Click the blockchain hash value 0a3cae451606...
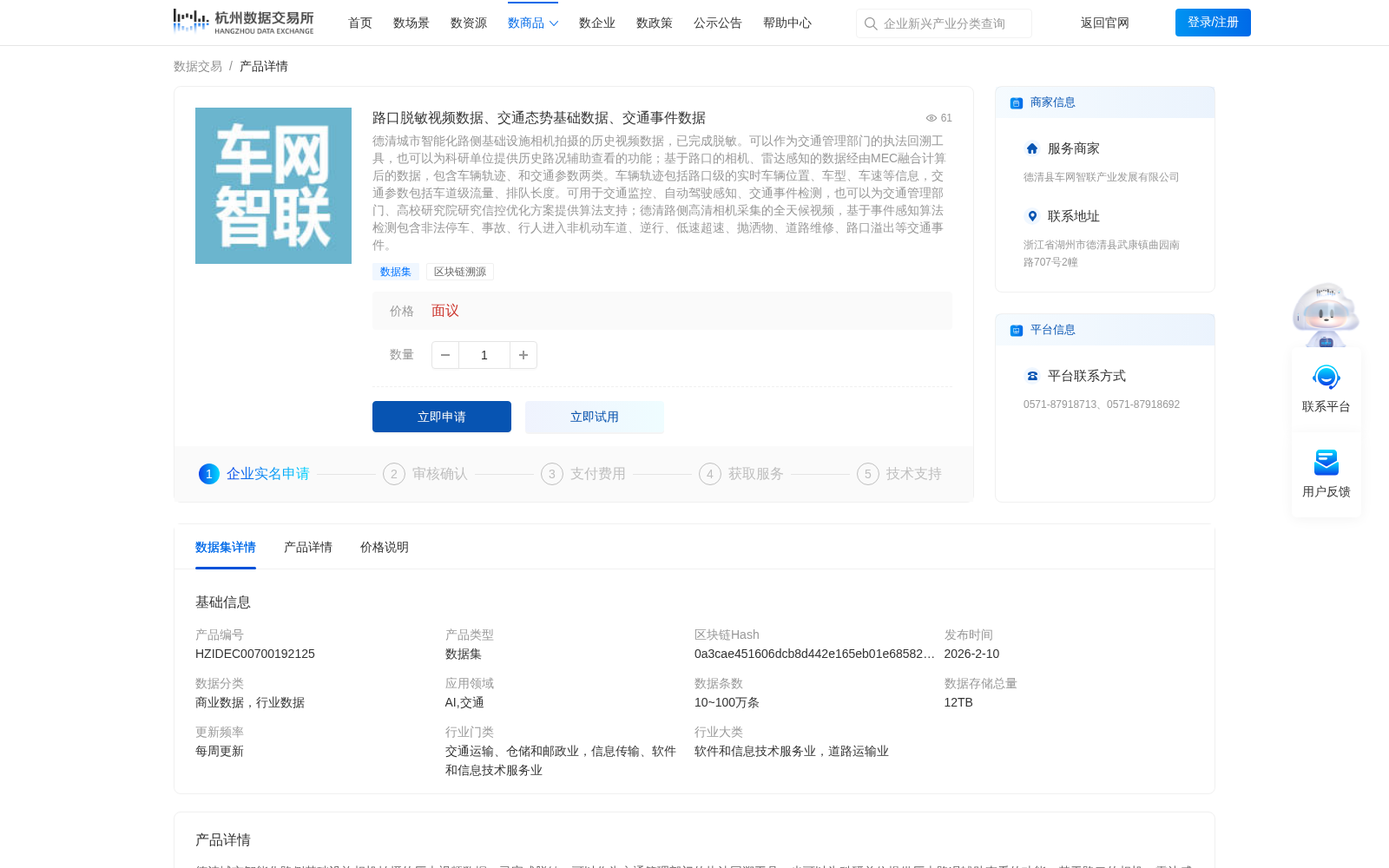Image resolution: width=1389 pixels, height=868 pixels. tap(814, 654)
